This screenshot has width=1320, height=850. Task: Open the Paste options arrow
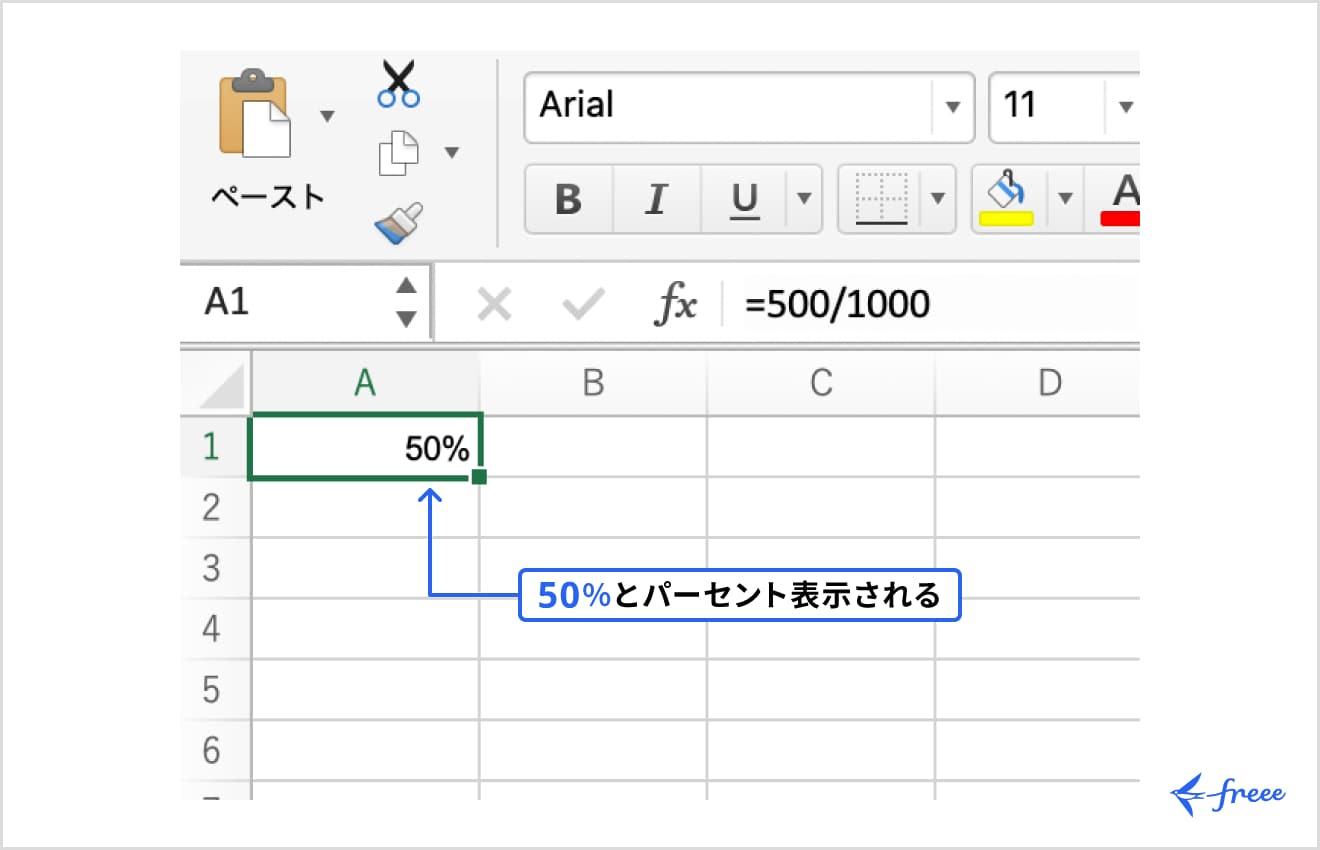327,117
